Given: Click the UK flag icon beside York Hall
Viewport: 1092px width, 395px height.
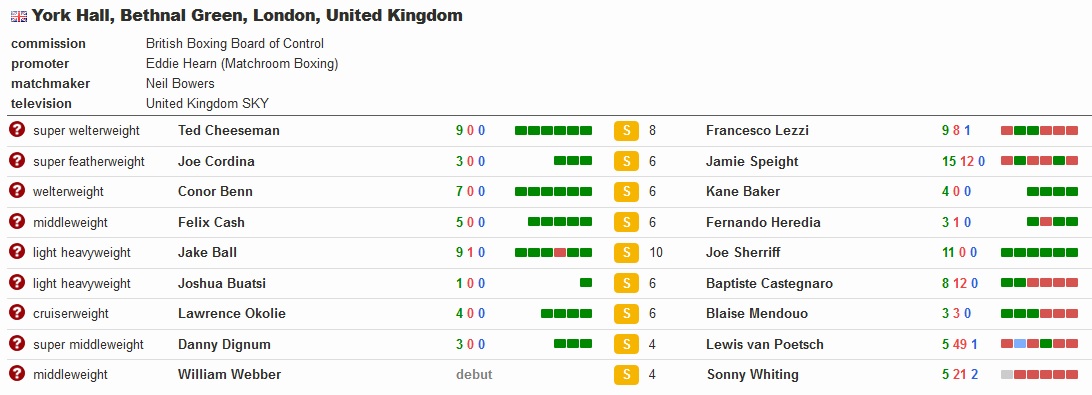Looking at the screenshot, I should point(19,16).
